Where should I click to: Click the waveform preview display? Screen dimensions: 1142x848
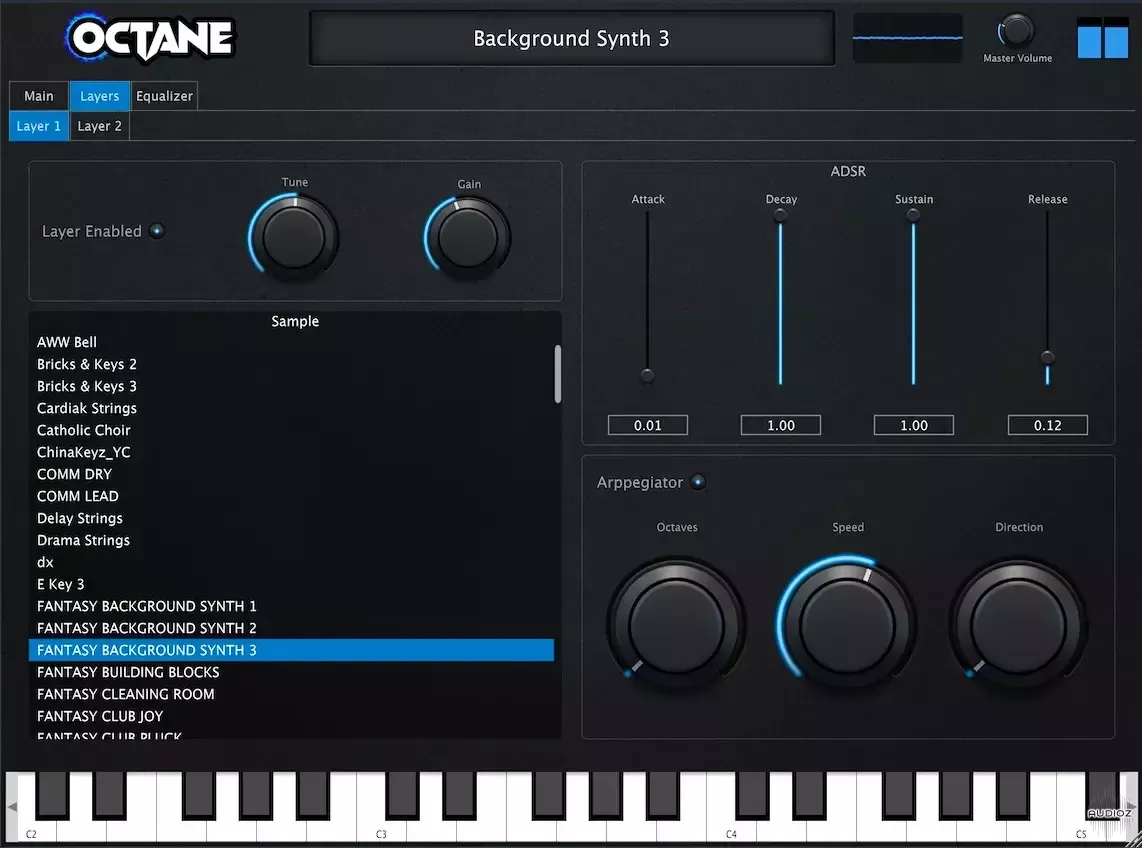(x=906, y=36)
